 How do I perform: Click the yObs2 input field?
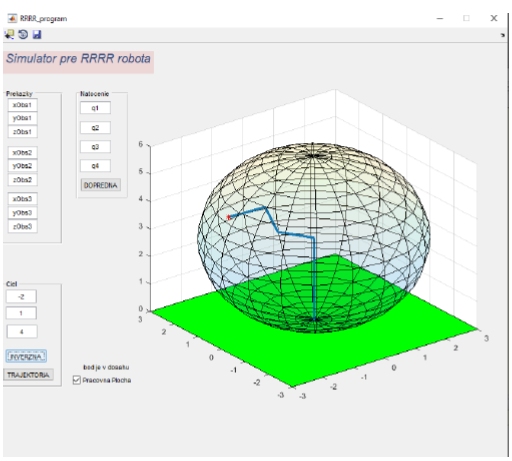coord(22,166)
